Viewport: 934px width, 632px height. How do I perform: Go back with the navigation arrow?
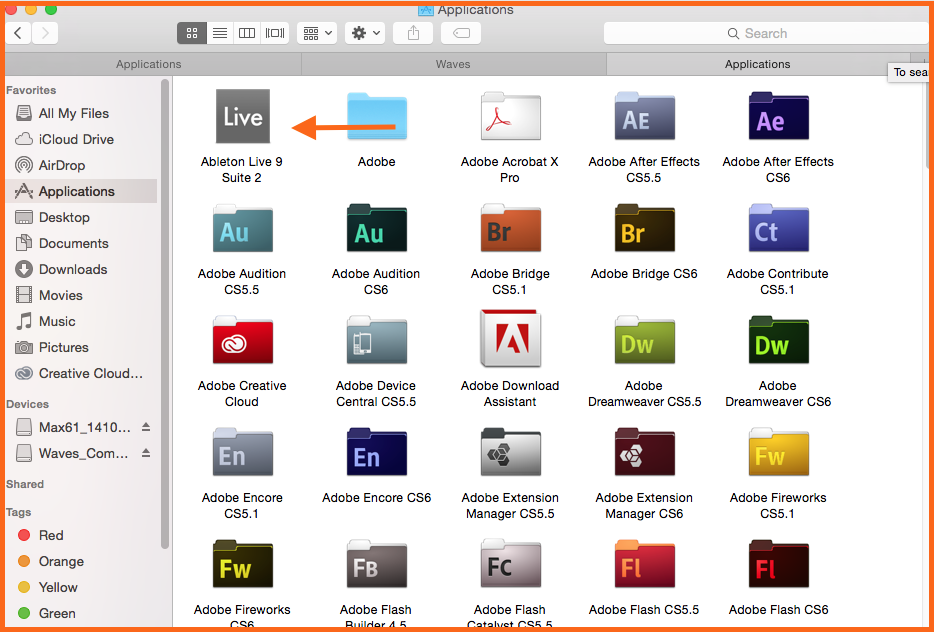click(x=17, y=33)
